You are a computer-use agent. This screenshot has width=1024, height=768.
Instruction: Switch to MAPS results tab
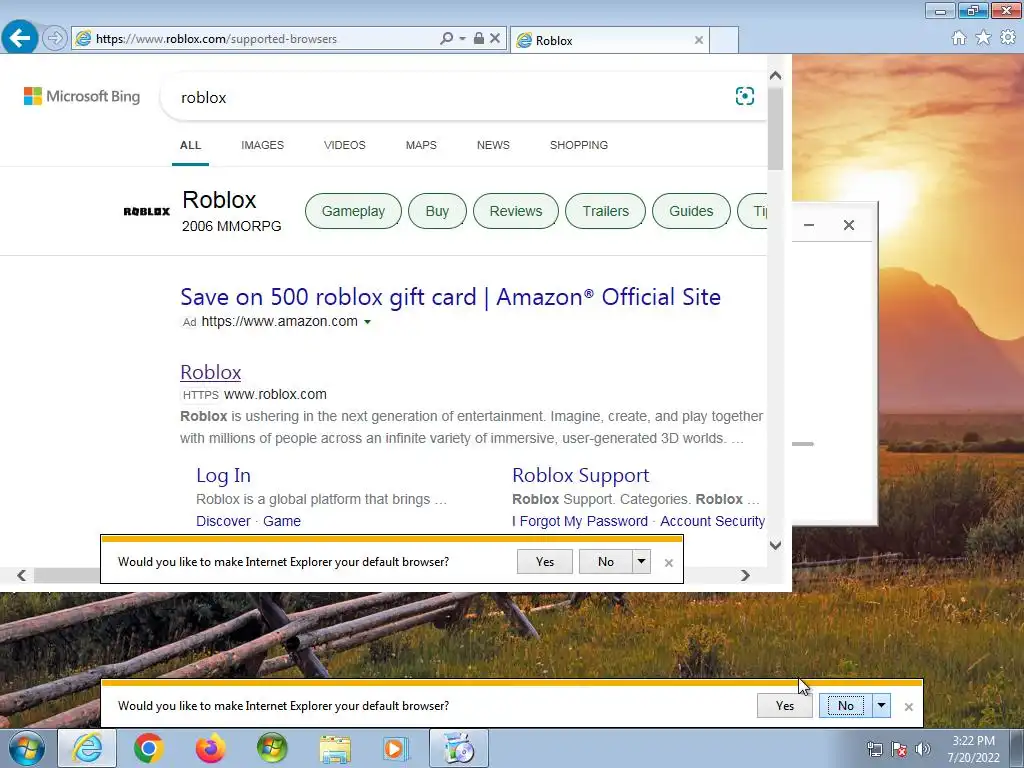[x=421, y=145]
